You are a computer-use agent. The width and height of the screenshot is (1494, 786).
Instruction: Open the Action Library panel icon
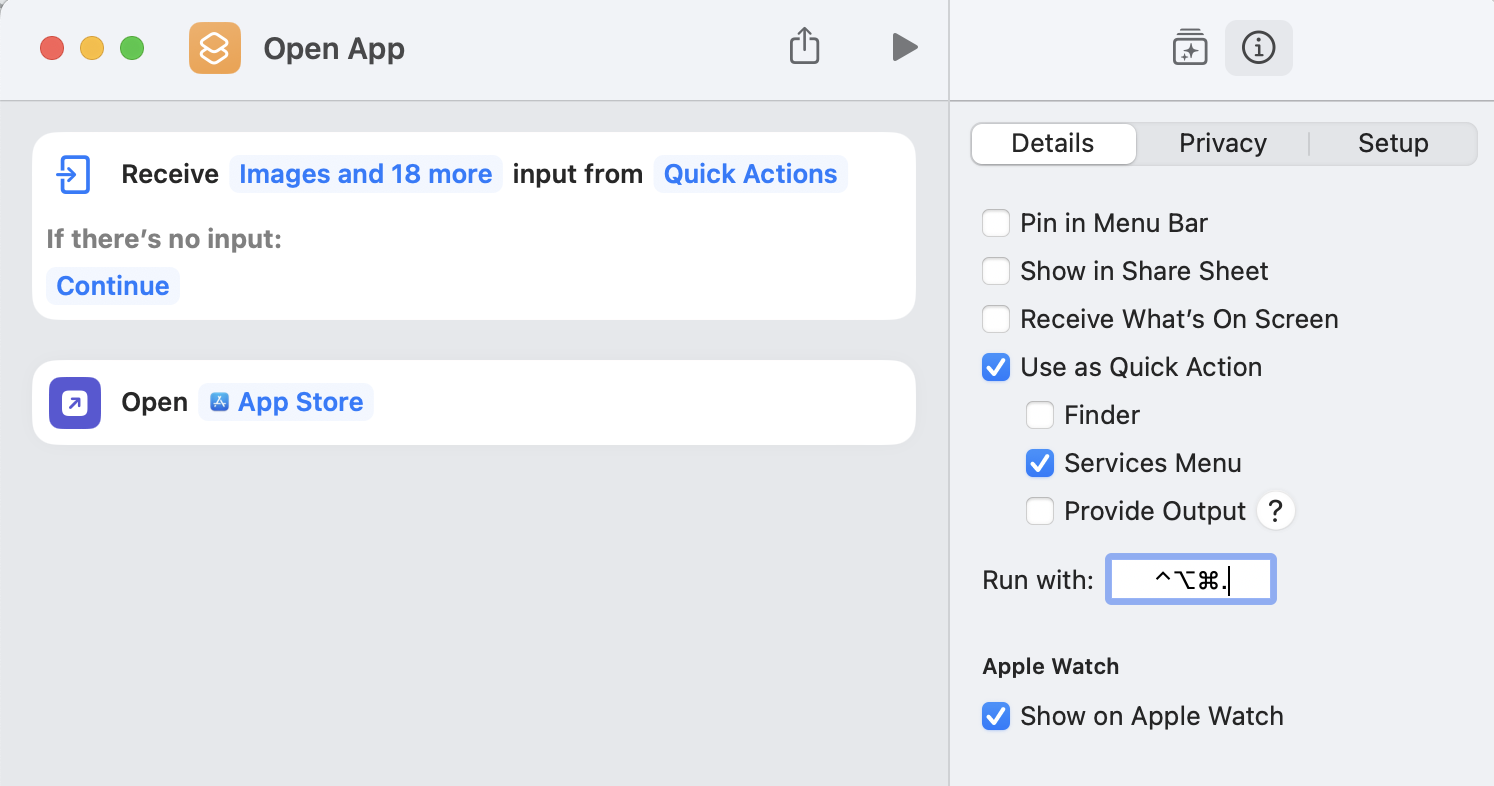(1190, 48)
